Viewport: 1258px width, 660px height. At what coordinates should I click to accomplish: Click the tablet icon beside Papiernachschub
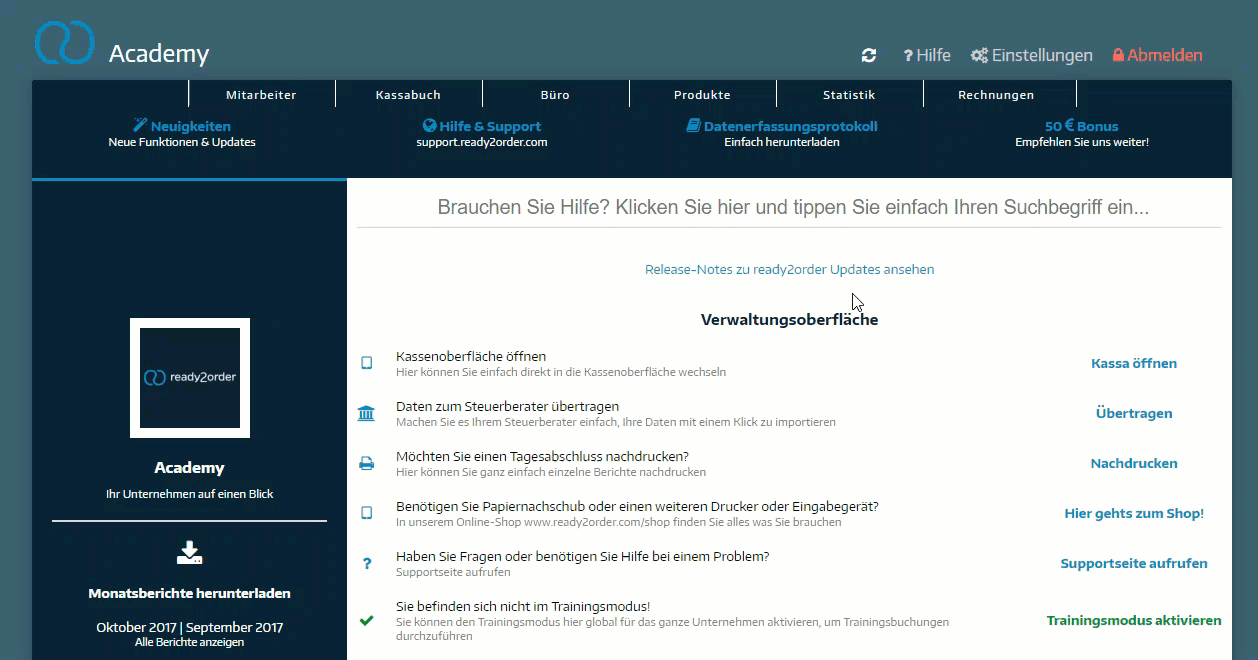(366, 513)
